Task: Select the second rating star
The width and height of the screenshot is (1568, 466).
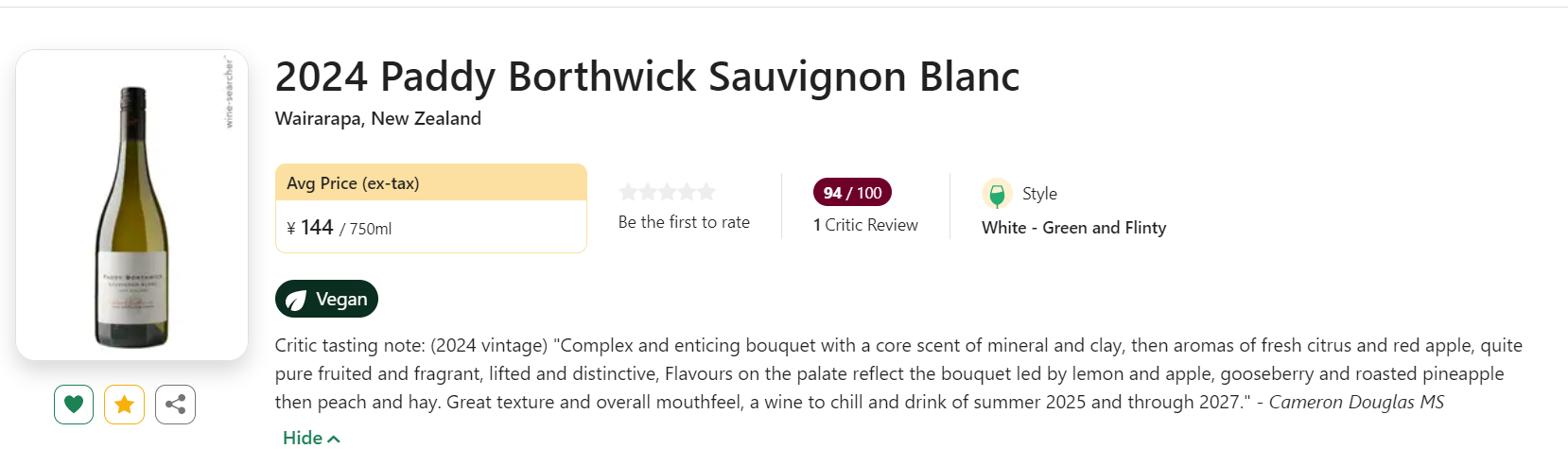Action: (x=648, y=193)
